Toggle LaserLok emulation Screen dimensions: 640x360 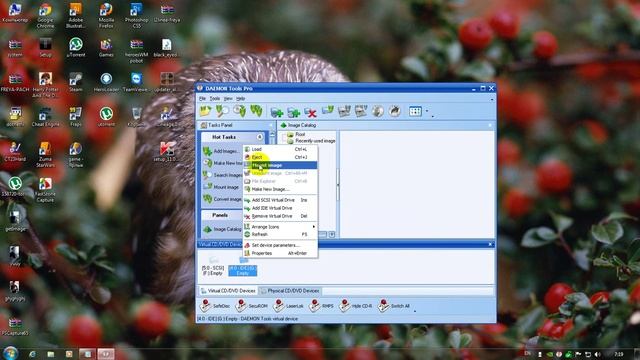click(288, 305)
